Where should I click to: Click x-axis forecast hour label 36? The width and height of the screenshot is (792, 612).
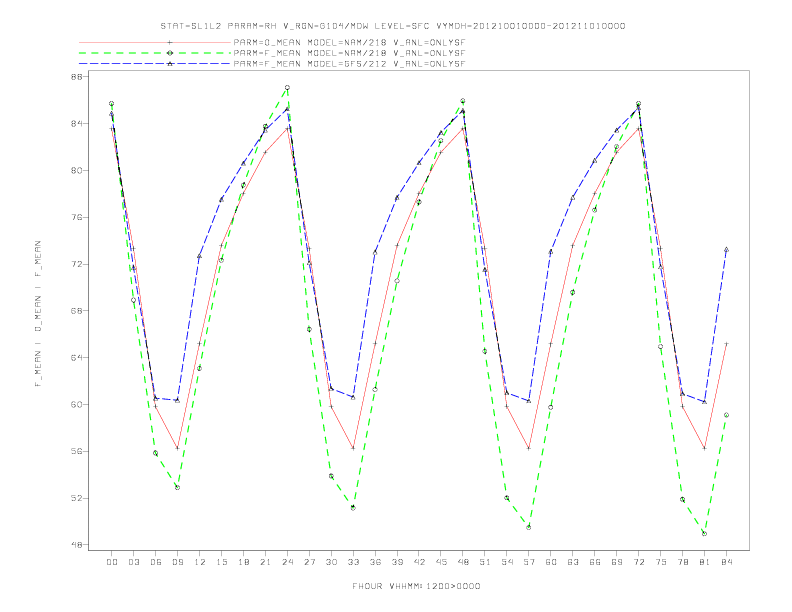[375, 562]
